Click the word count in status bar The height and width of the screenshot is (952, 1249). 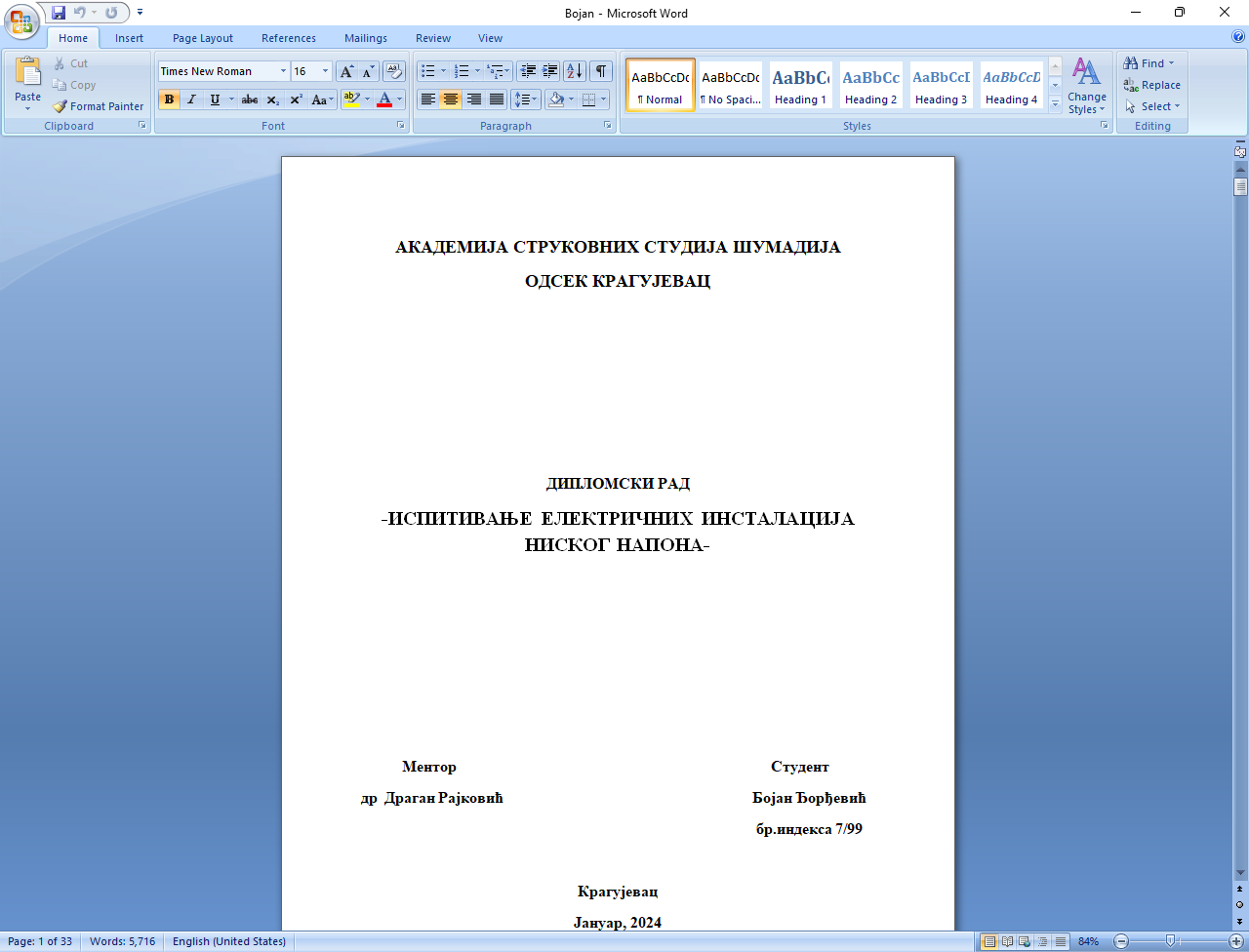click(x=122, y=941)
